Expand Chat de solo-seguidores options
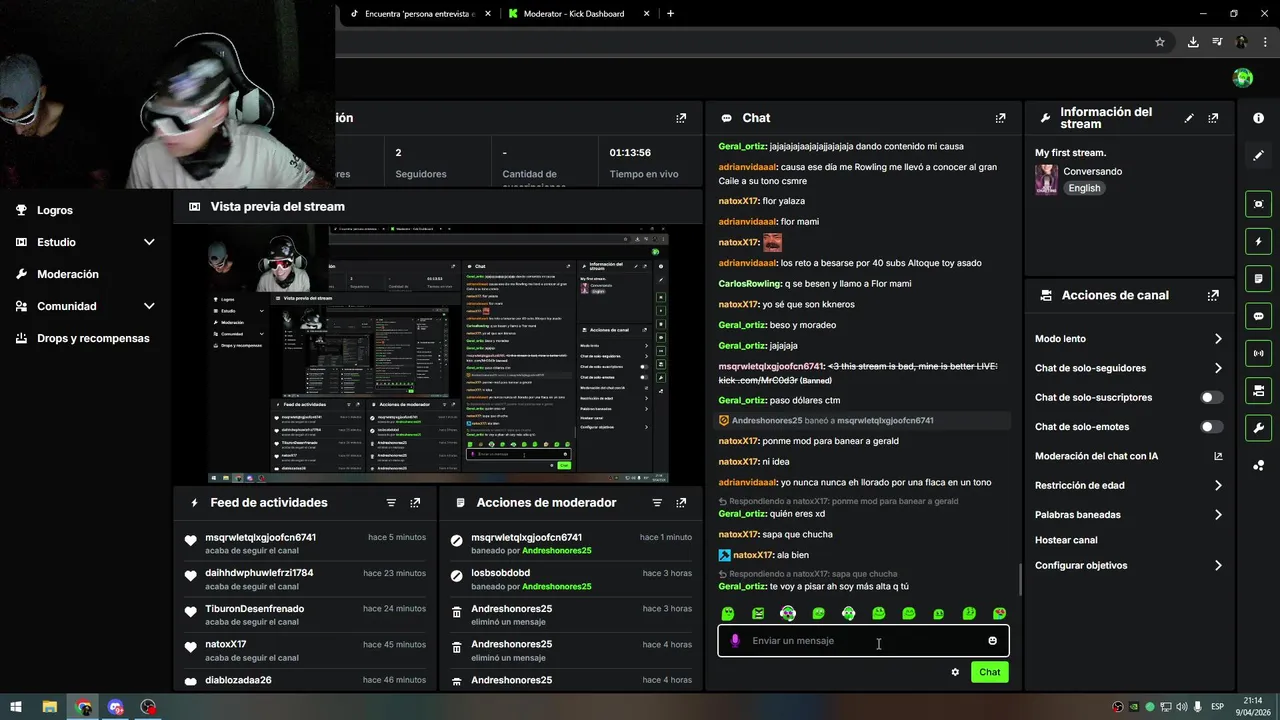The image size is (1280, 720). pyautogui.click(x=1218, y=368)
